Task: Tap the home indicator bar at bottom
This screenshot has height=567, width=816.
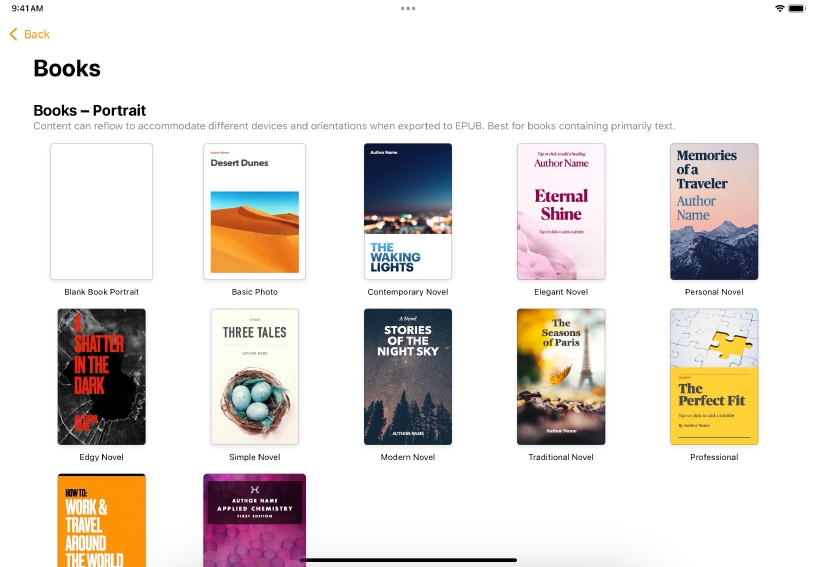Action: coord(408,559)
